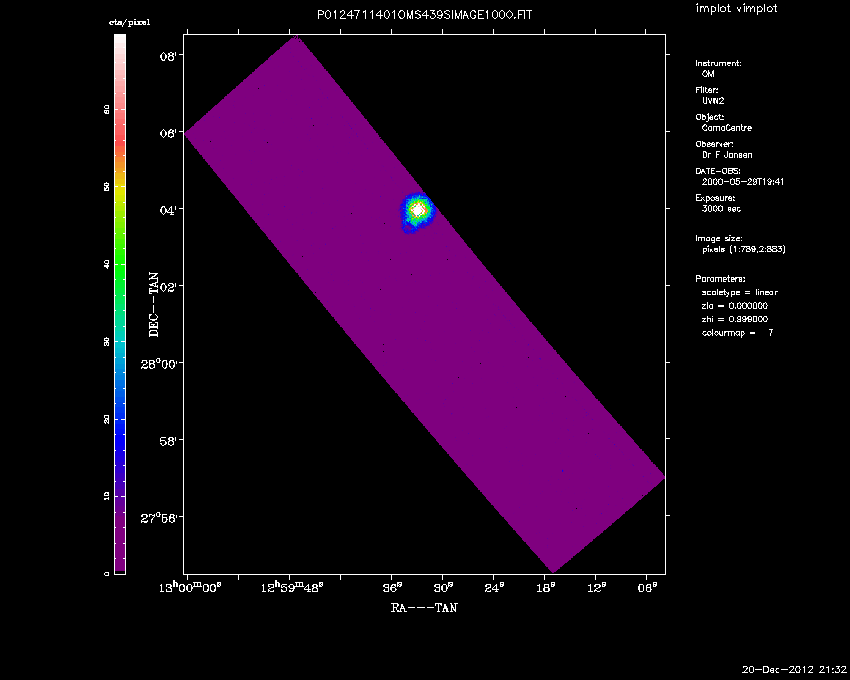Click the ComaCentre object name
Screen dimensions: 850x680
[727, 128]
